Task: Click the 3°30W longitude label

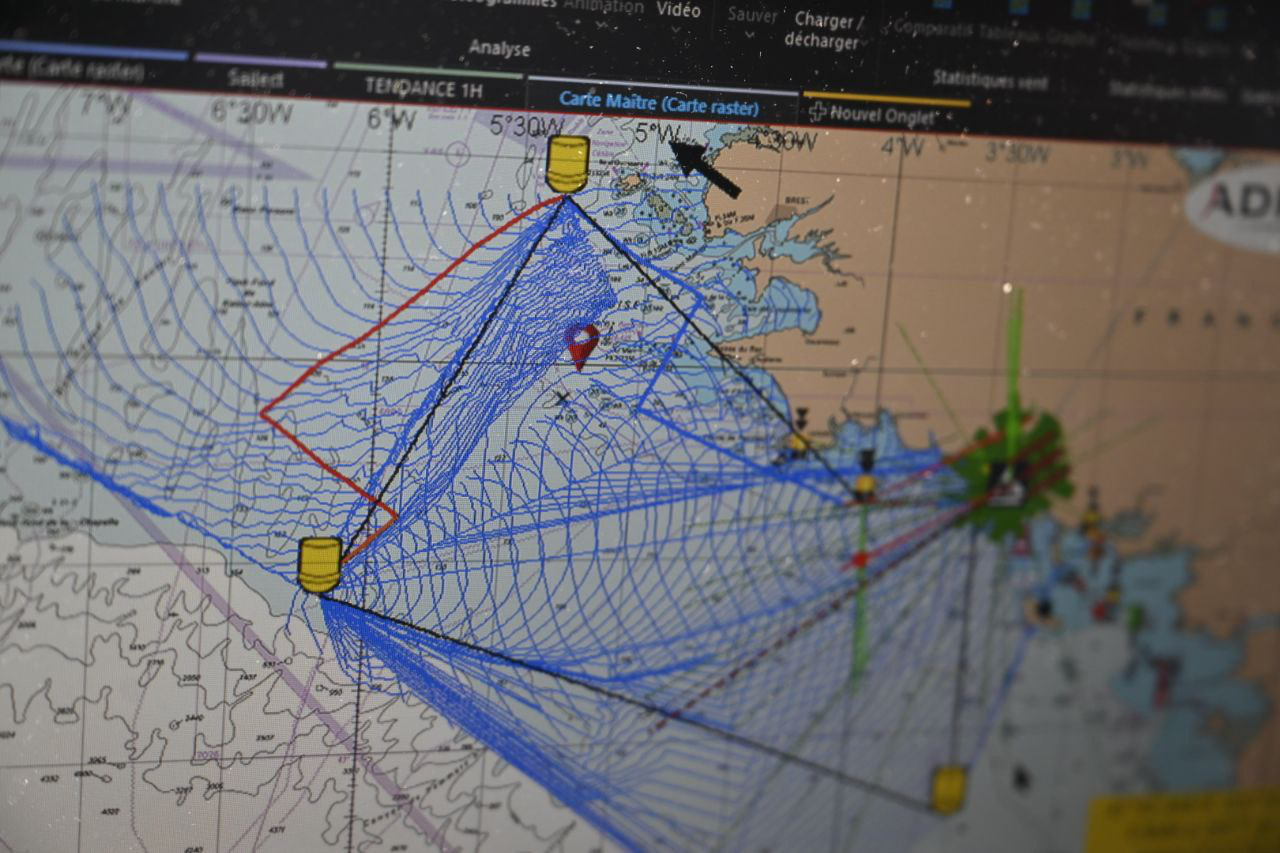Action: (x=1017, y=153)
